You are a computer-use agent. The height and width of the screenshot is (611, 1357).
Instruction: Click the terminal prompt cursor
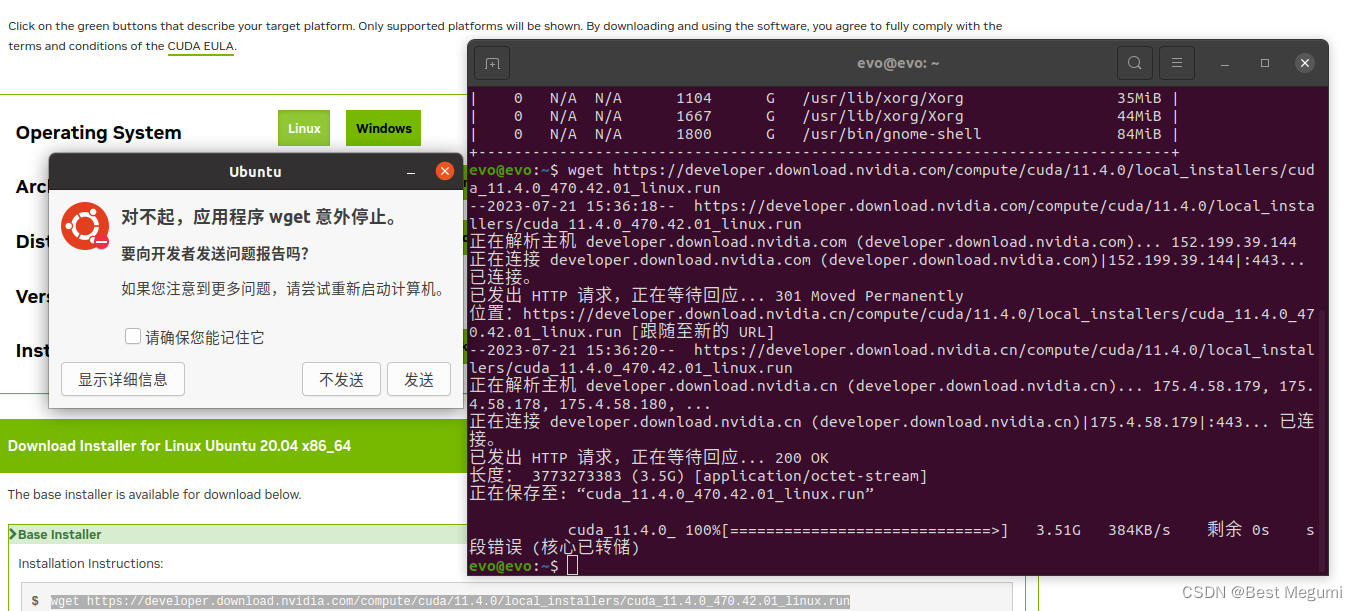click(x=572, y=565)
